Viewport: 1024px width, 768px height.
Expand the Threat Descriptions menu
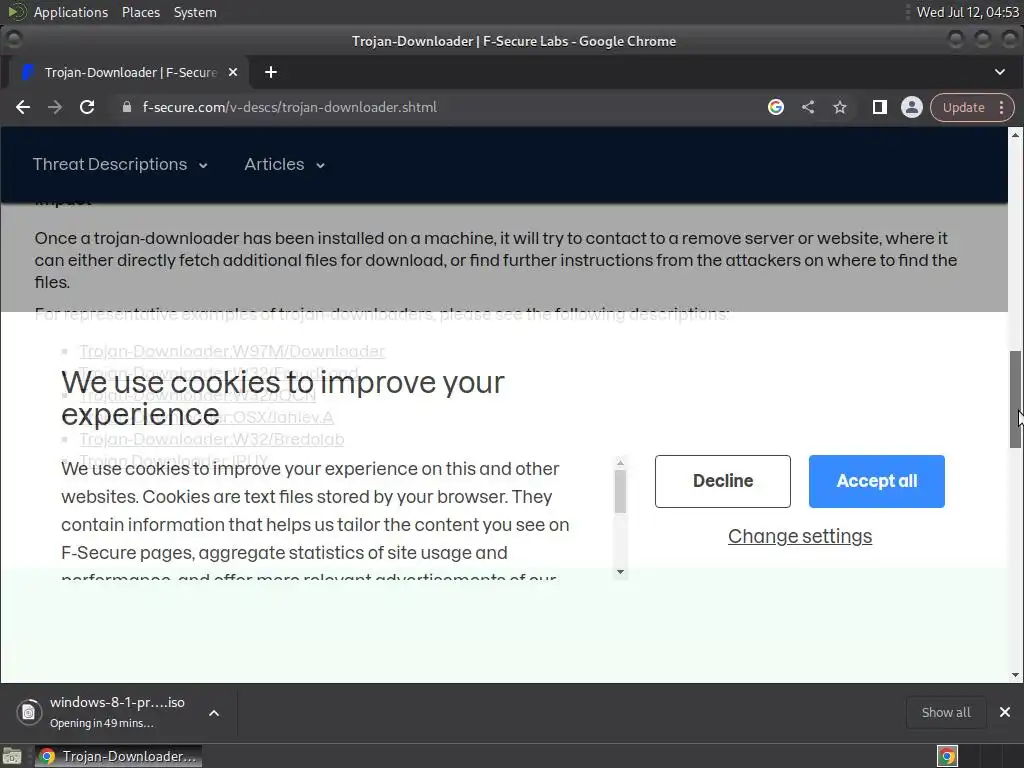(120, 165)
